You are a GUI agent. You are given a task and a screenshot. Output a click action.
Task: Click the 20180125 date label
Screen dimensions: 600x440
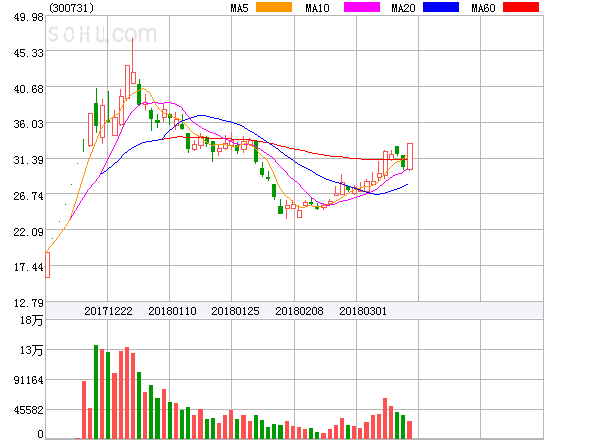click(x=235, y=311)
